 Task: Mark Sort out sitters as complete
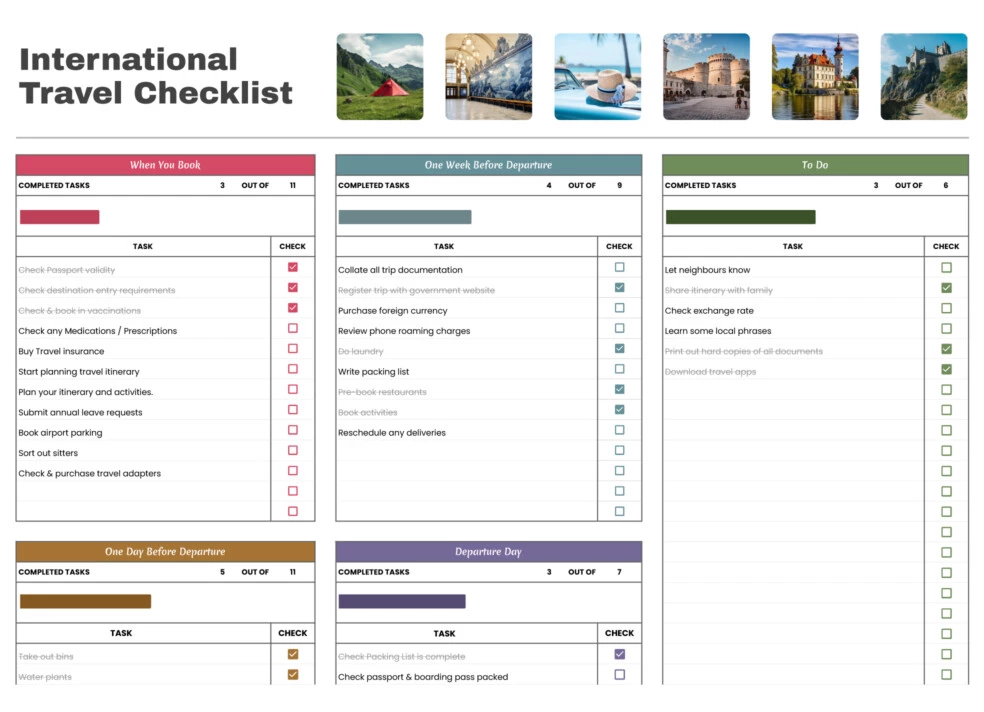pos(292,450)
